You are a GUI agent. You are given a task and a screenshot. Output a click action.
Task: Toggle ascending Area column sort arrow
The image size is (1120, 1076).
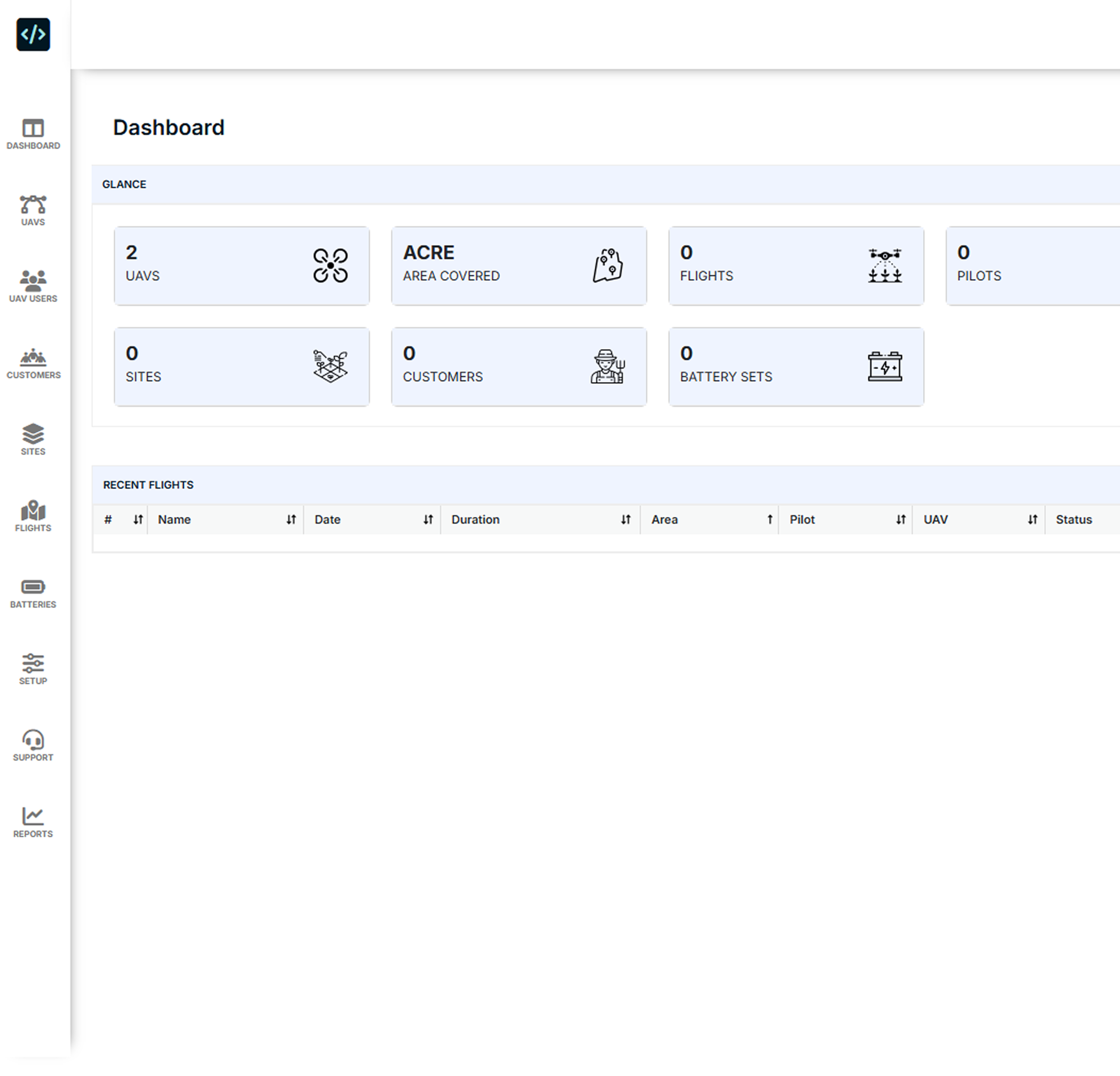point(770,519)
